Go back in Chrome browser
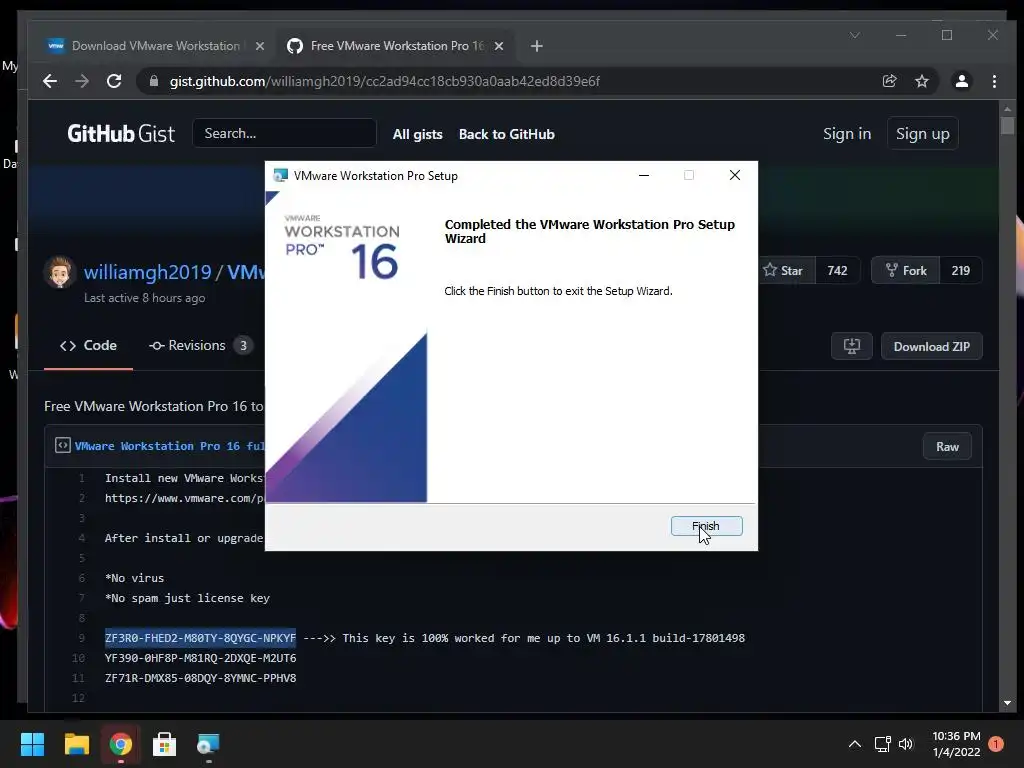The height and width of the screenshot is (768, 1024). tap(50, 81)
